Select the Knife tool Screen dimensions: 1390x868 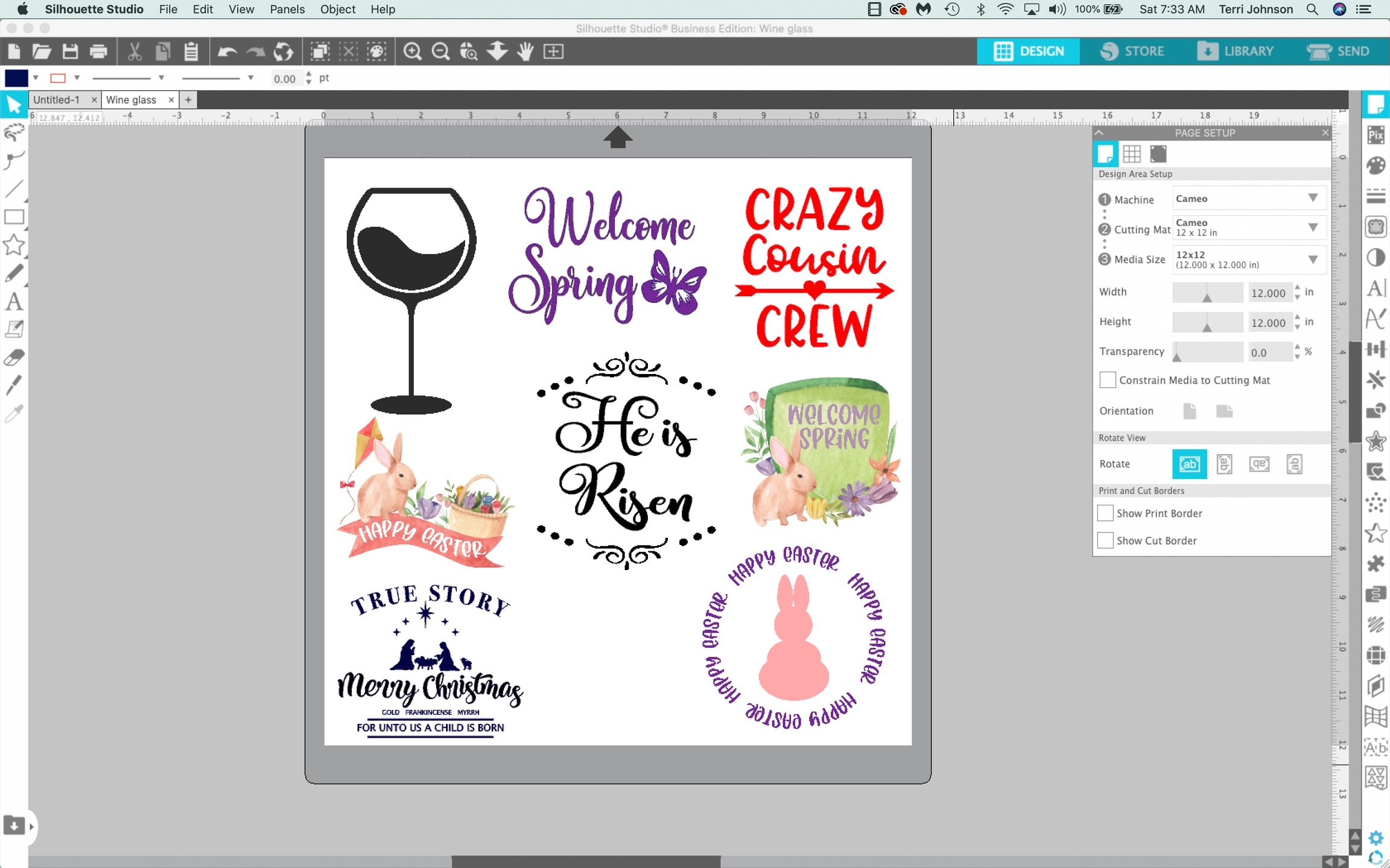coord(14,384)
